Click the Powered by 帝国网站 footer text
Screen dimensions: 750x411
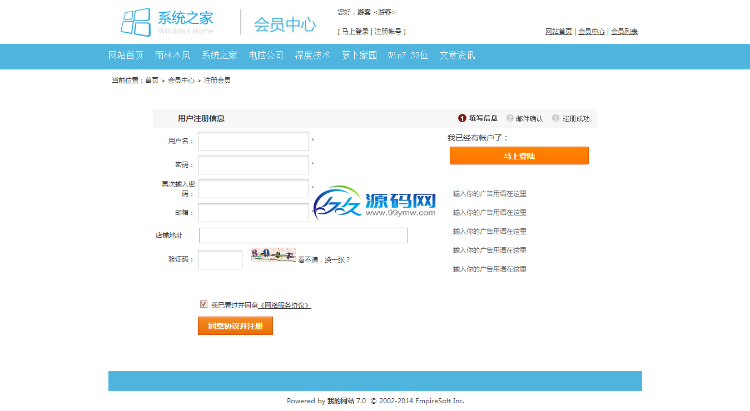(x=326, y=401)
